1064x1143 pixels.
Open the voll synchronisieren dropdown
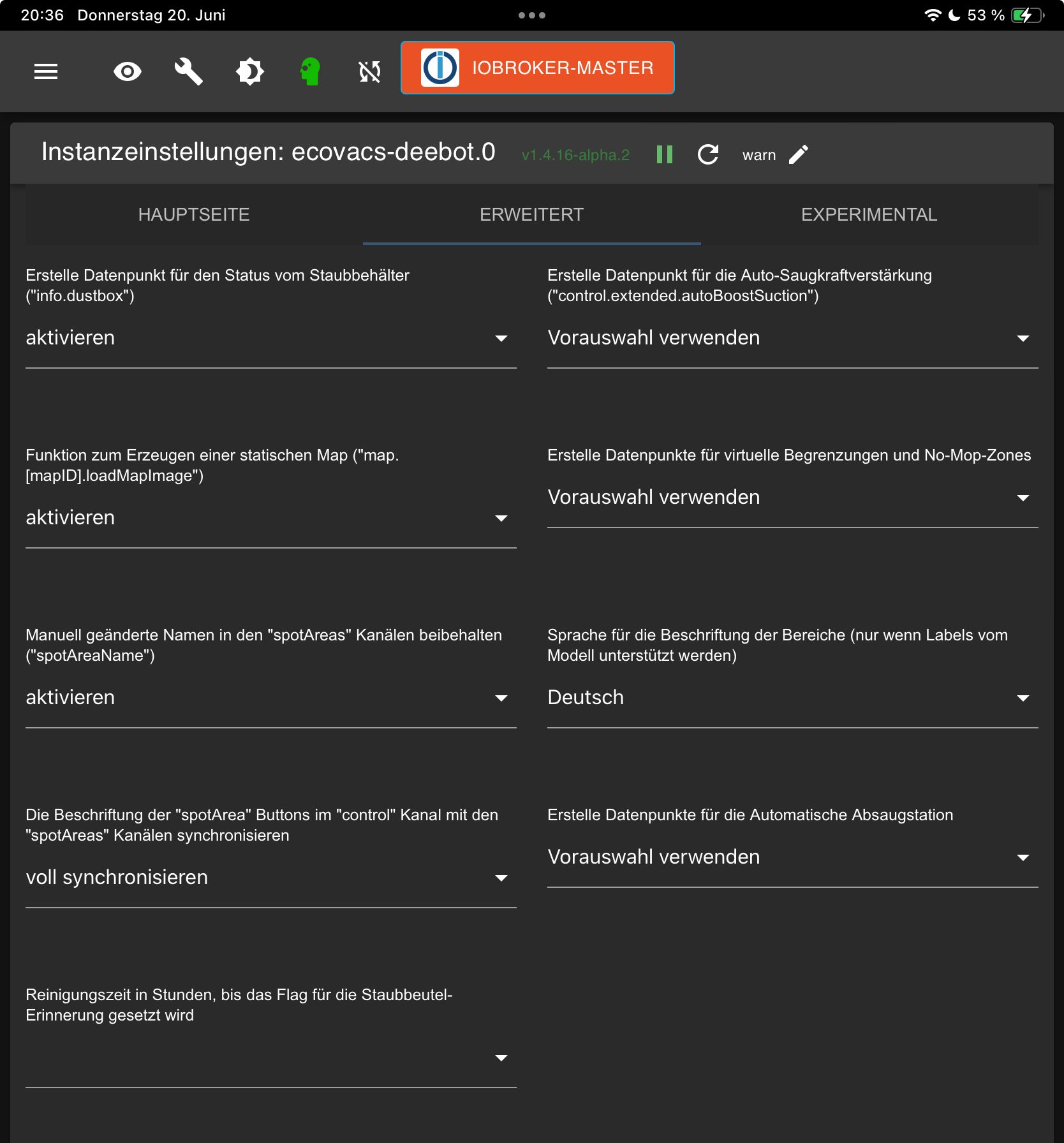coord(271,878)
